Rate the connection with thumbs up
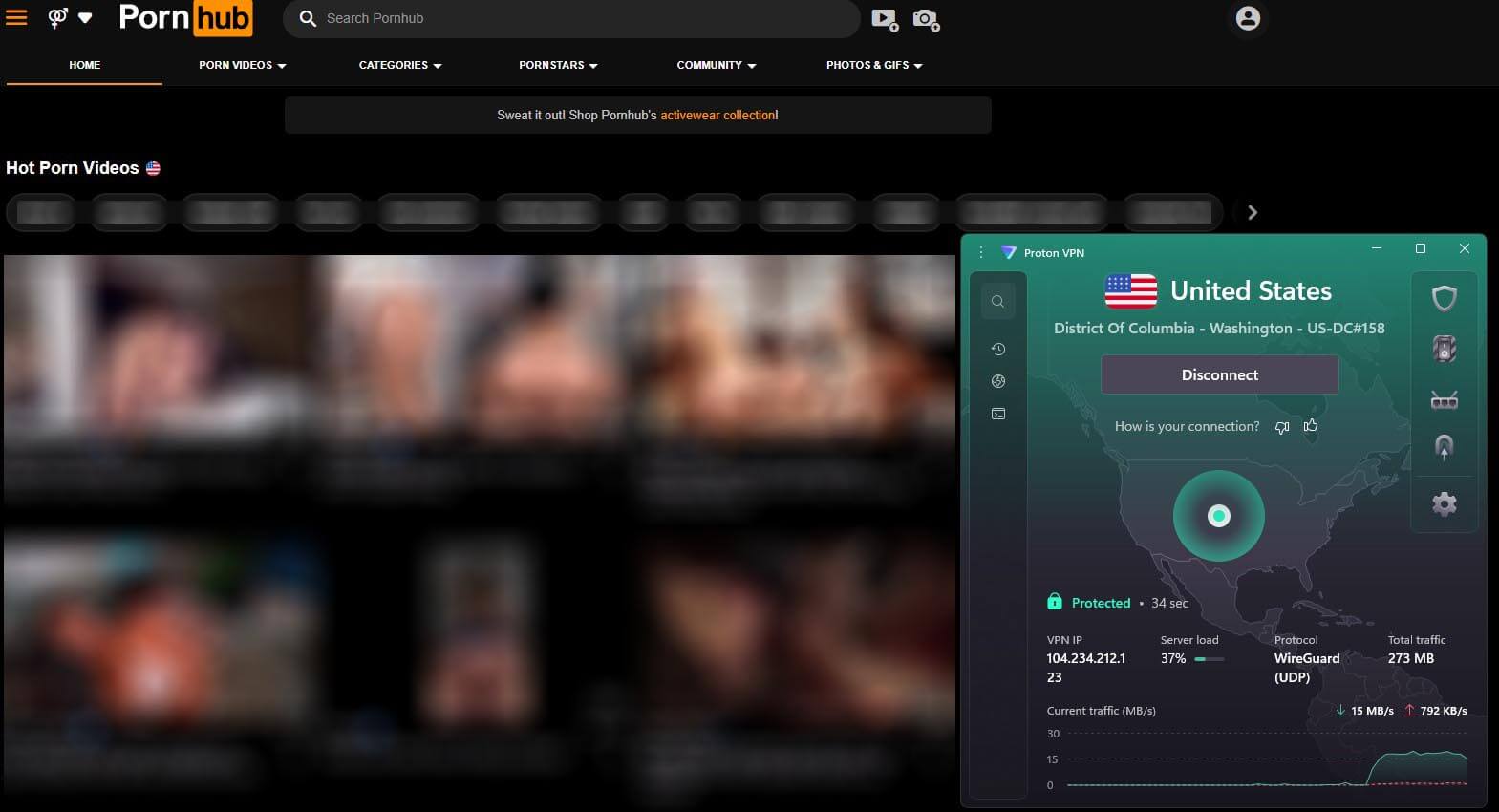Screen dimensions: 1499x812 1311,425
